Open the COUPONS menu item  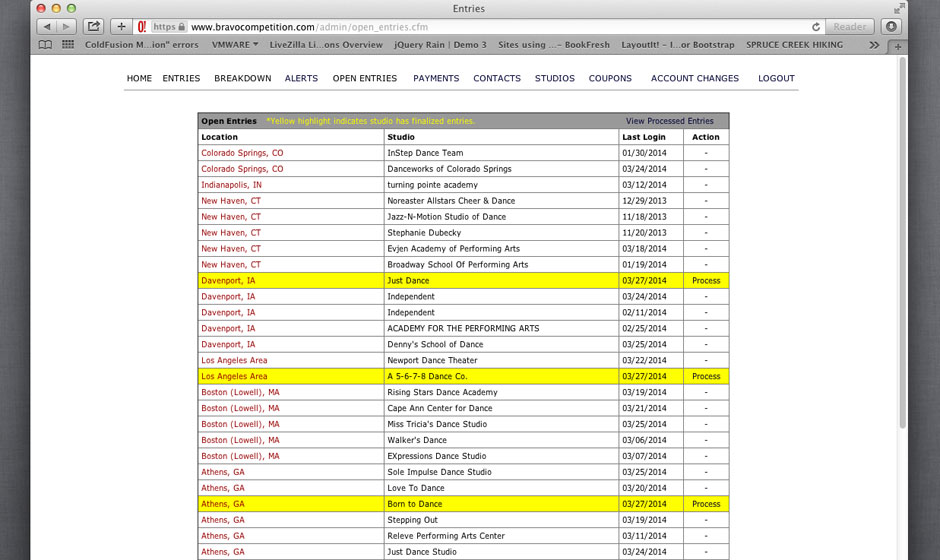click(x=610, y=79)
